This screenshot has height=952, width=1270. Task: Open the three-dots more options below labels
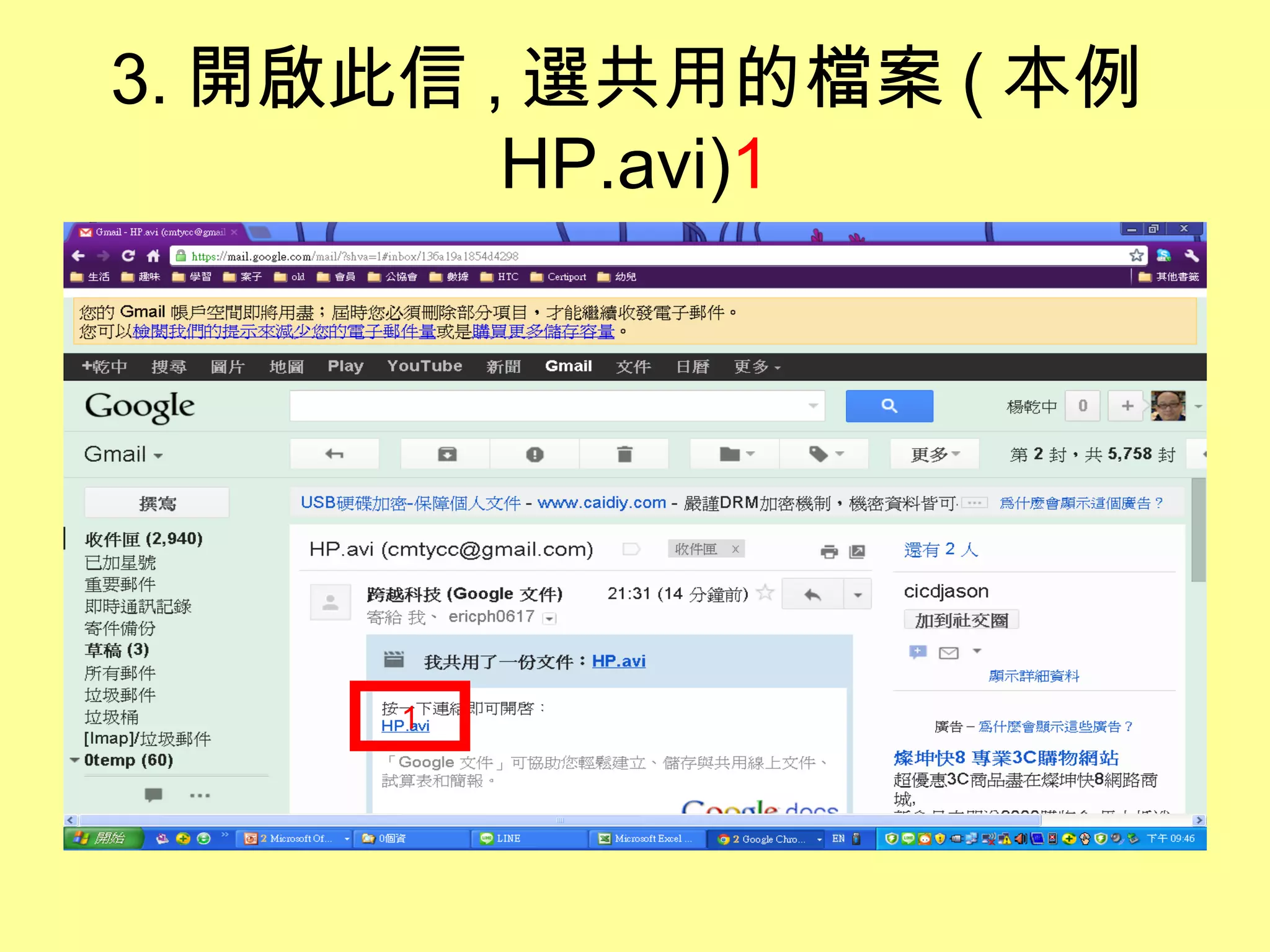point(200,795)
